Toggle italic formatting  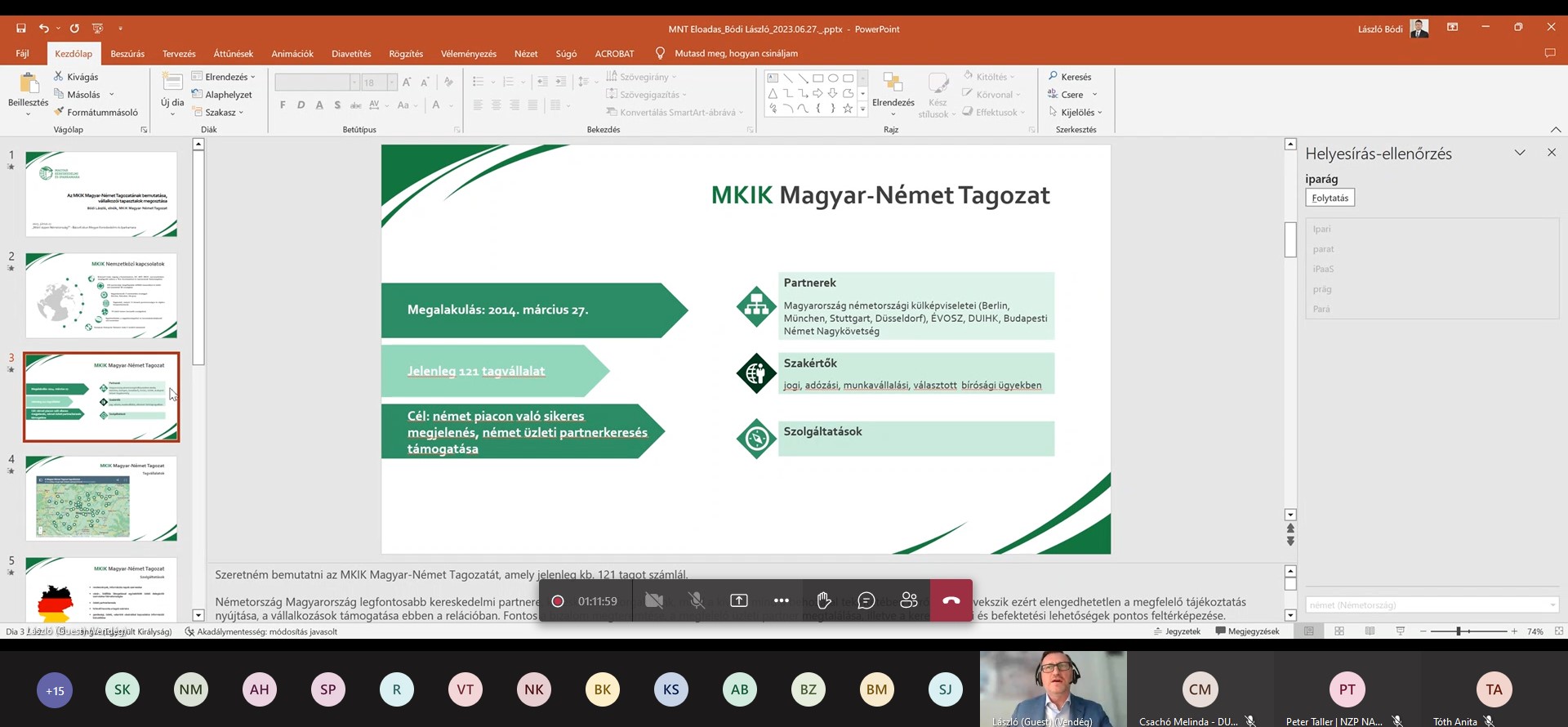[301, 105]
